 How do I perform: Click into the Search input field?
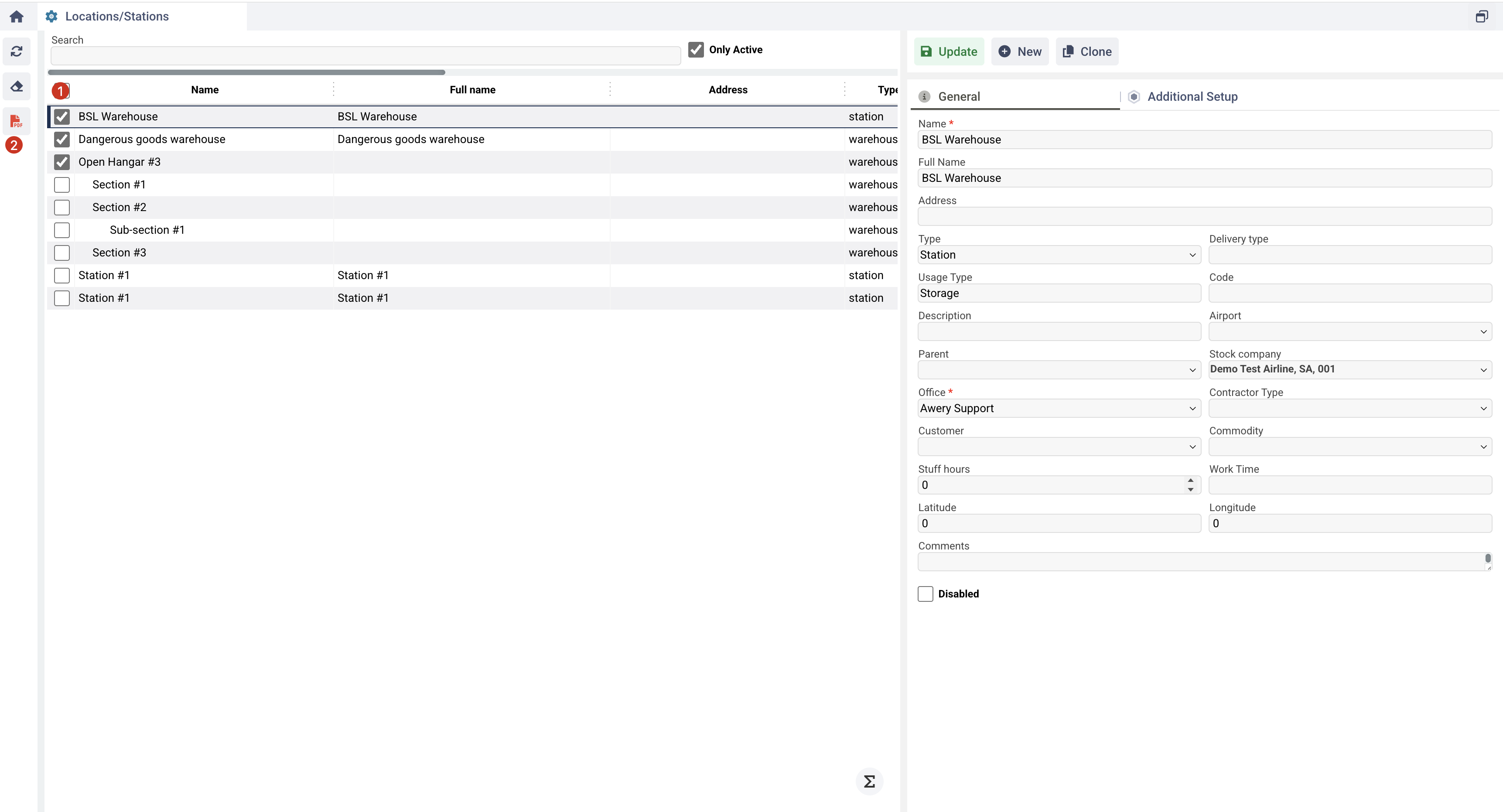(365, 56)
